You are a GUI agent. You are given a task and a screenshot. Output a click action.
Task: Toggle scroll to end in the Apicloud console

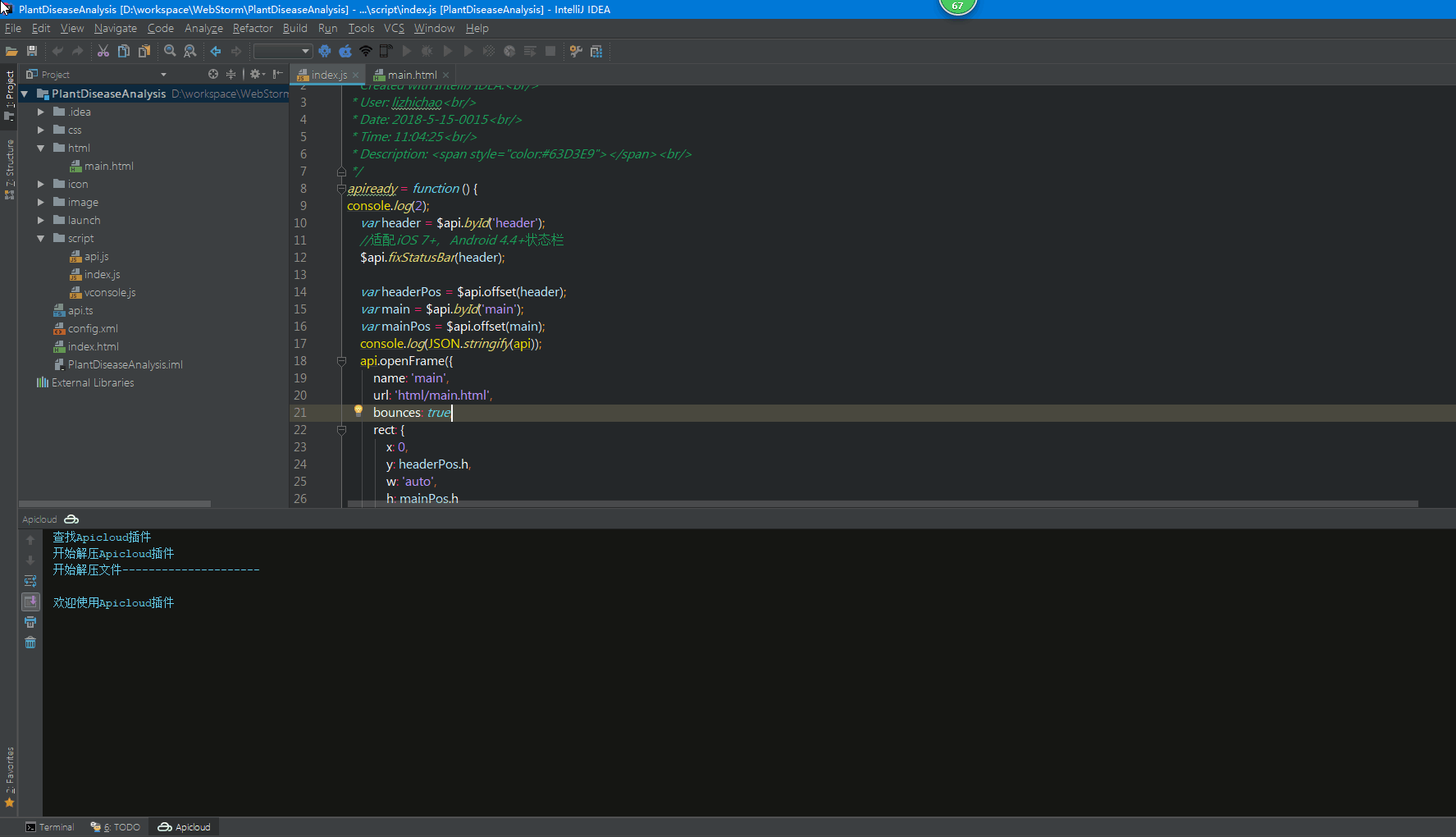coord(30,601)
